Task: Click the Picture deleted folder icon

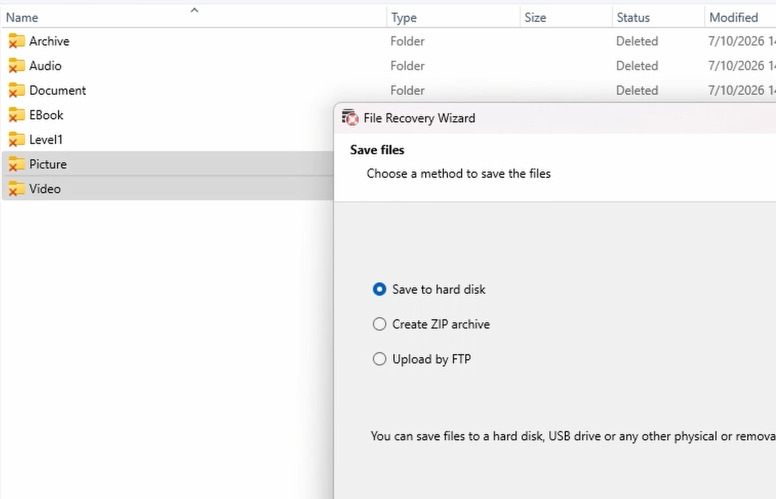Action: coord(16,164)
